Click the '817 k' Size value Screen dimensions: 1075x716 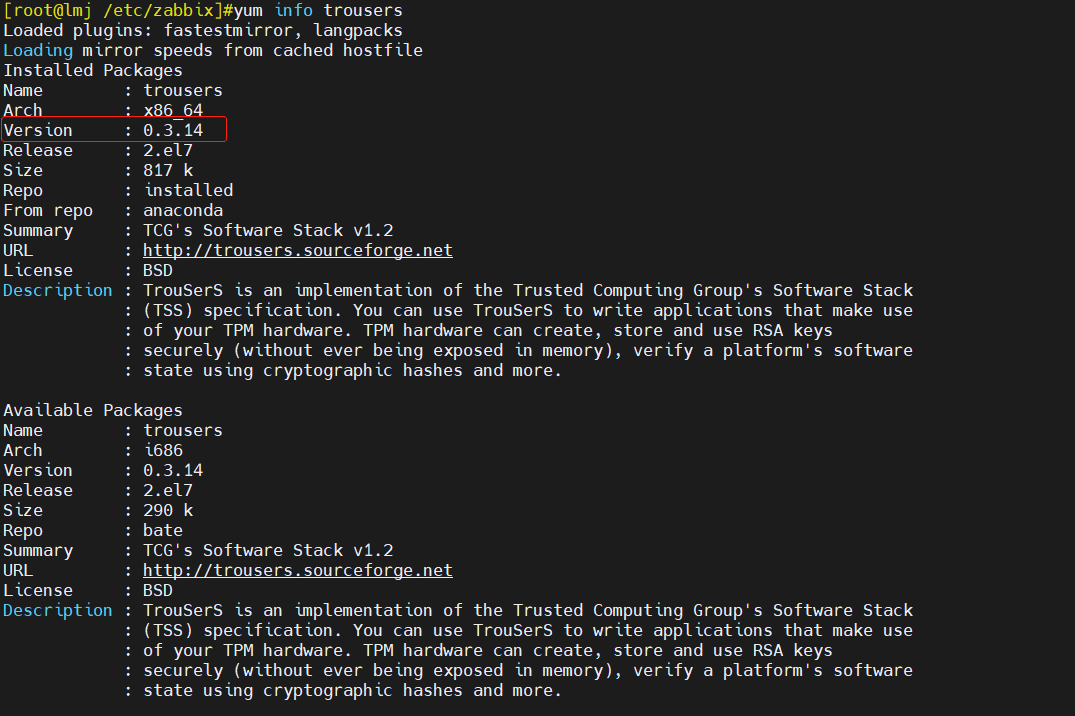(168, 170)
